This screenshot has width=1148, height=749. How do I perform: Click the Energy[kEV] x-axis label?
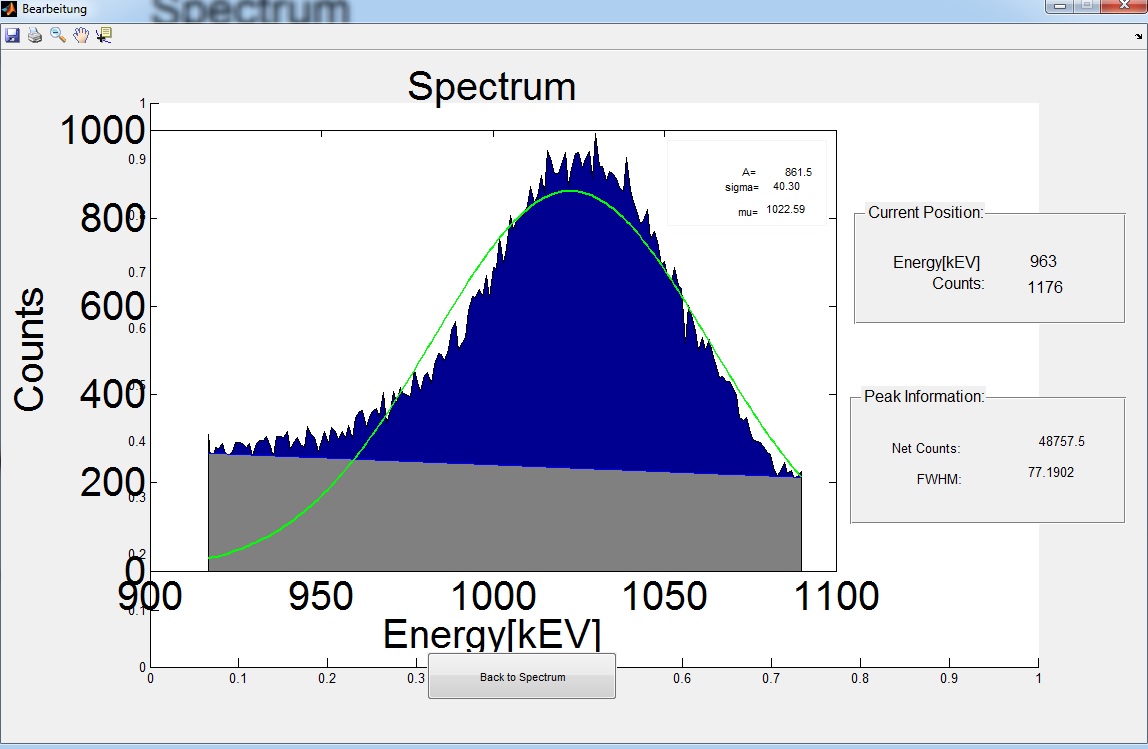491,635
